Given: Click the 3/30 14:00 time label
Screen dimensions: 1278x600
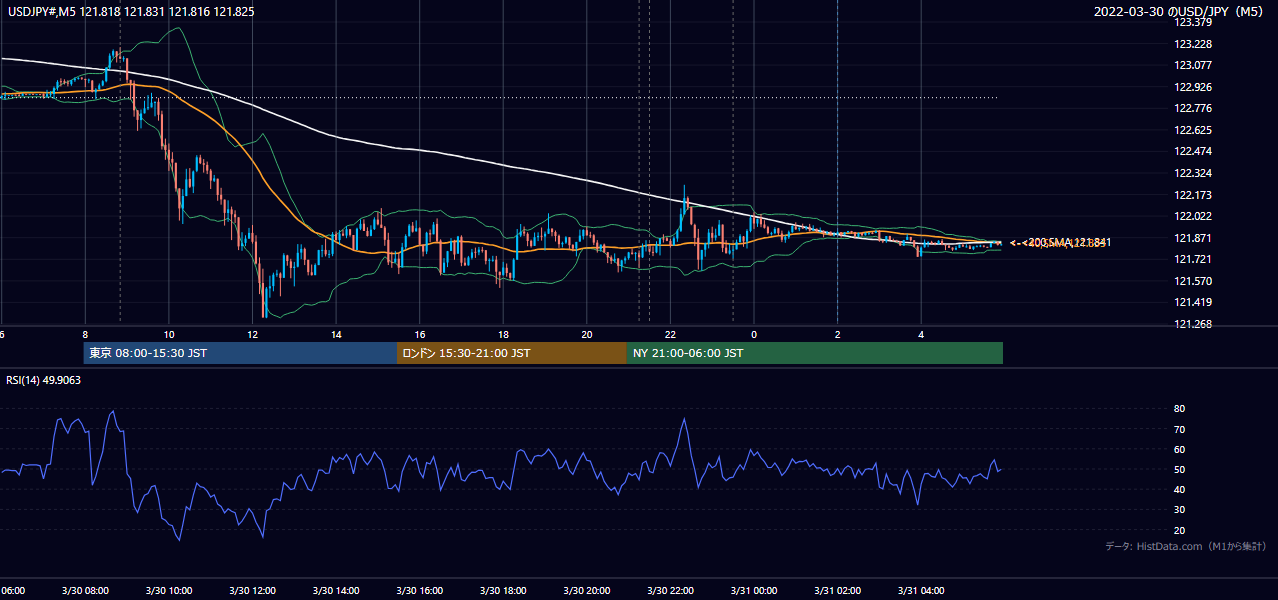Looking at the screenshot, I should pyautogui.click(x=336, y=591).
